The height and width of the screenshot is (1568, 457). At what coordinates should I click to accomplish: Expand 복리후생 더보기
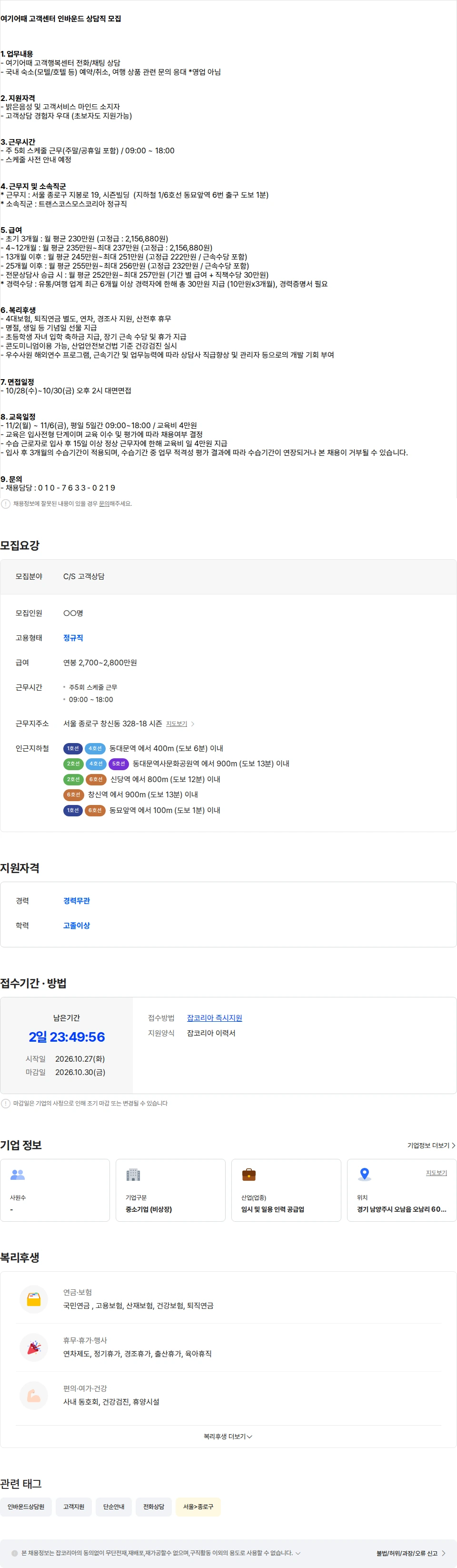228,1437
